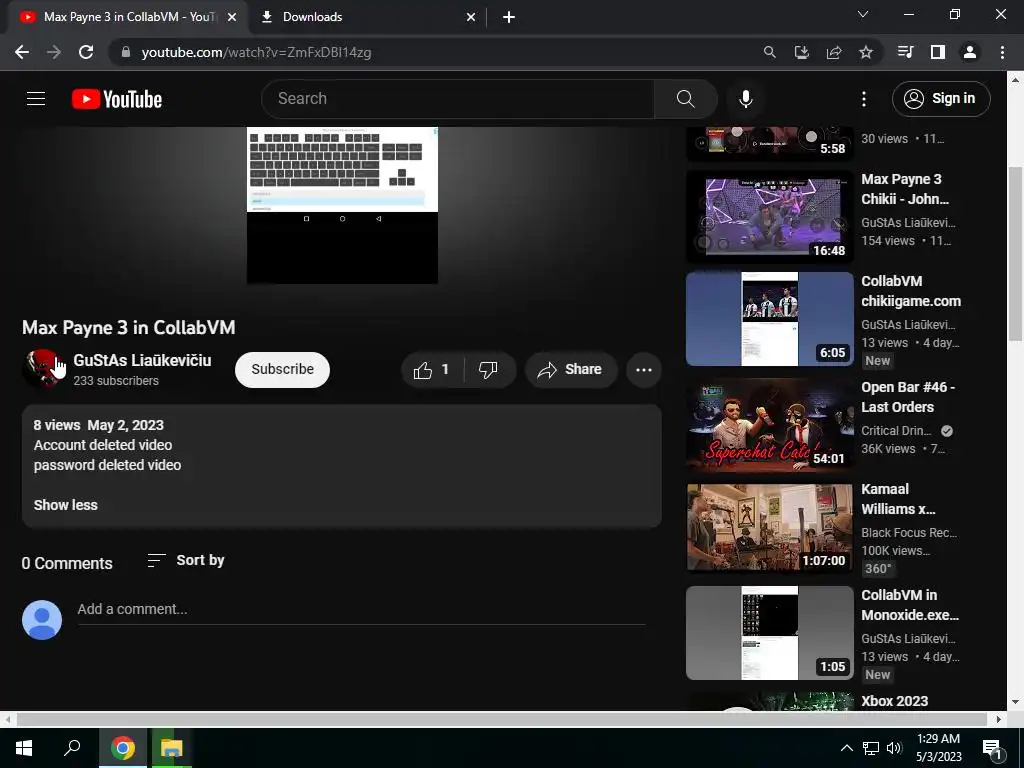Click the address bar URL
This screenshot has width=1024, height=768.
pyautogui.click(x=256, y=52)
